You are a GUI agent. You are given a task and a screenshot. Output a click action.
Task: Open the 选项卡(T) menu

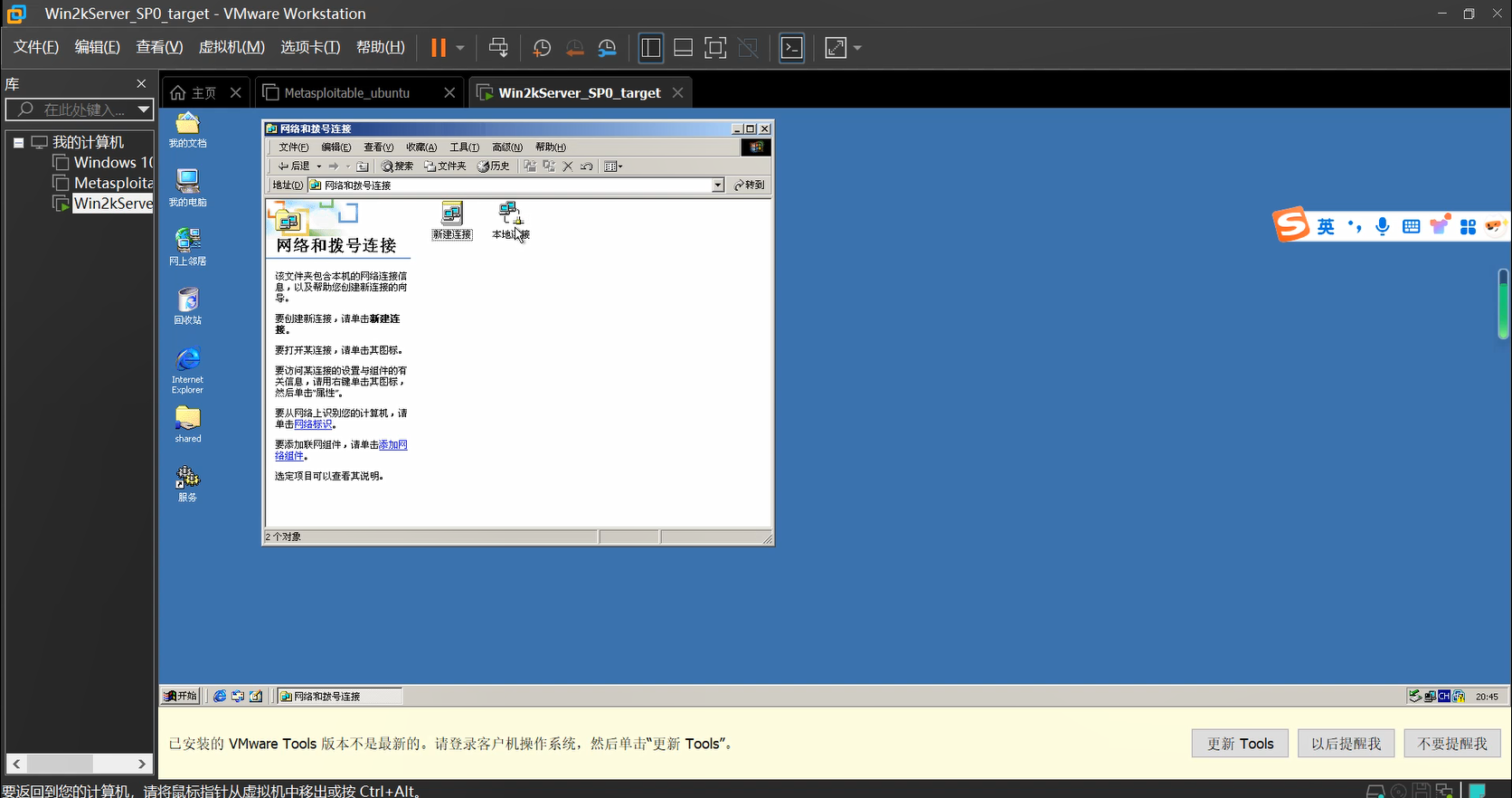310,47
